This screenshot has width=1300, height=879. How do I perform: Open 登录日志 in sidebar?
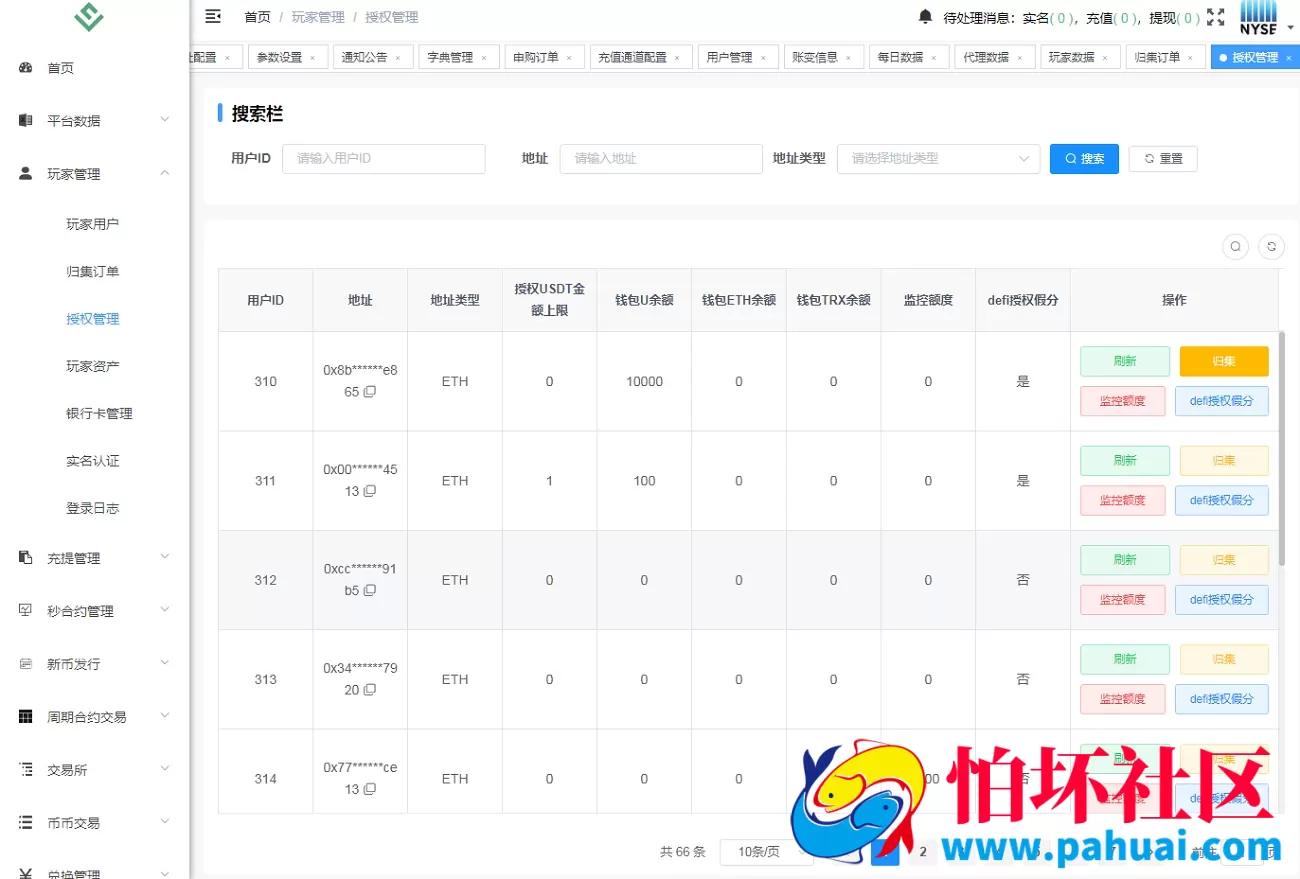pyautogui.click(x=94, y=508)
